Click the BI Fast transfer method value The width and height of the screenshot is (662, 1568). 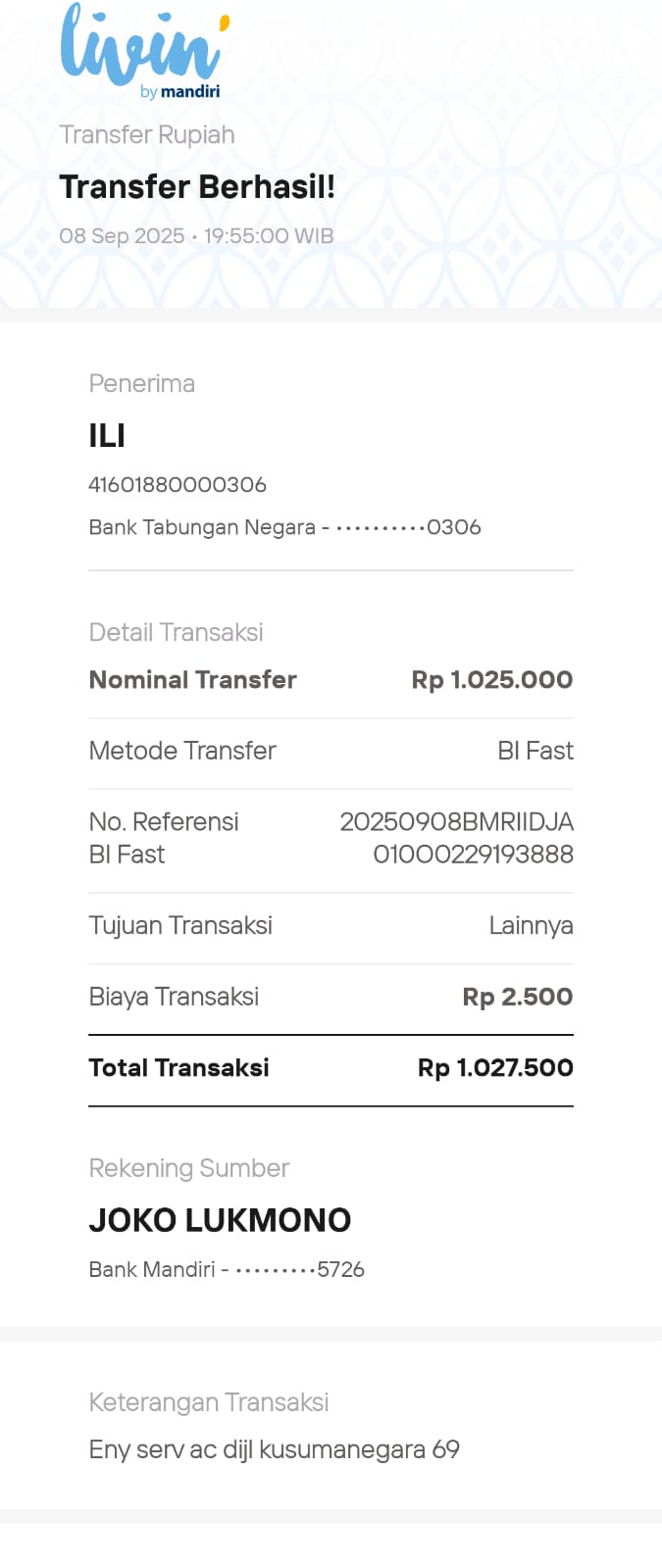[x=535, y=751]
